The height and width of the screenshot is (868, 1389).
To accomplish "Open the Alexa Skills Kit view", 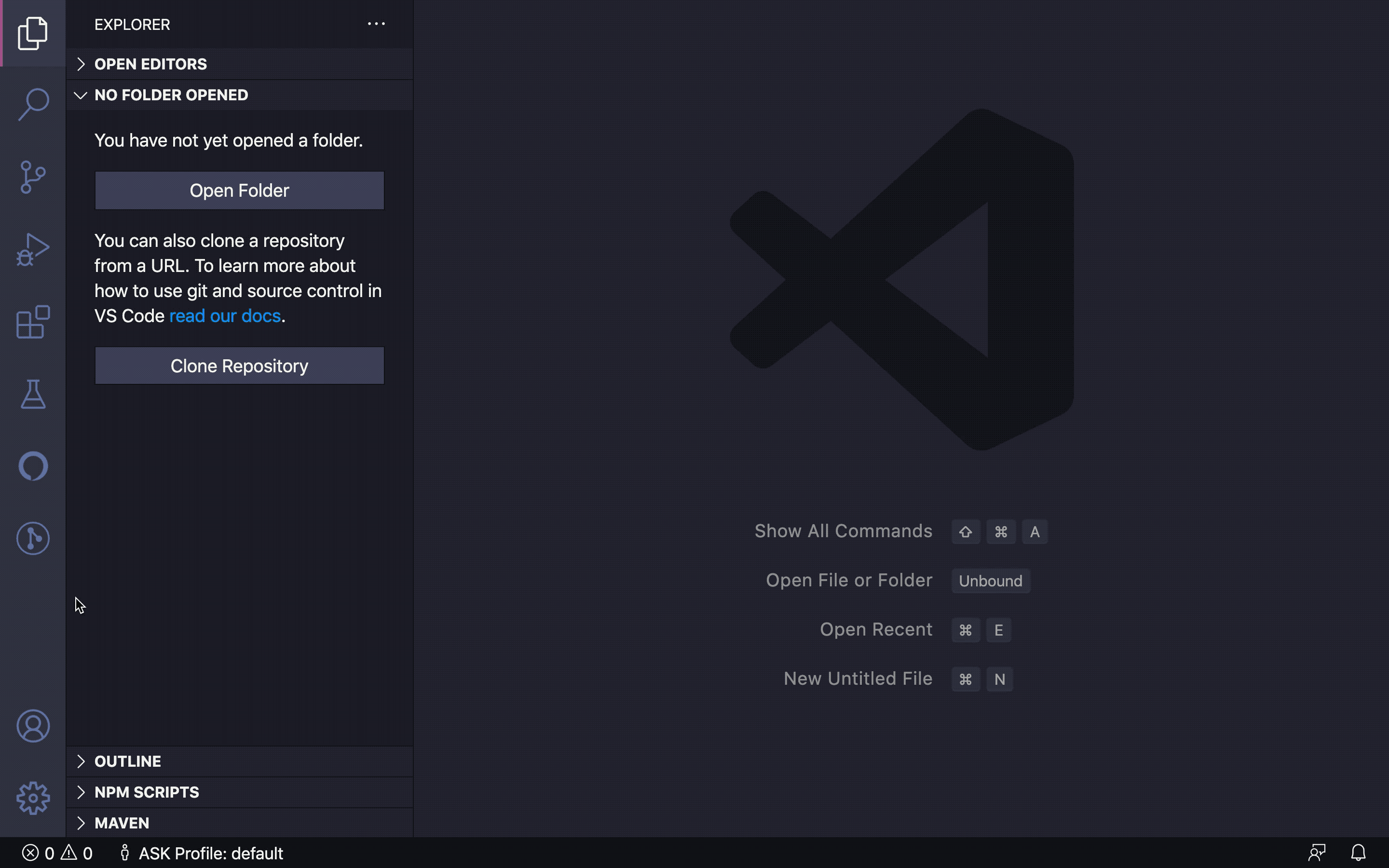I will (x=33, y=466).
